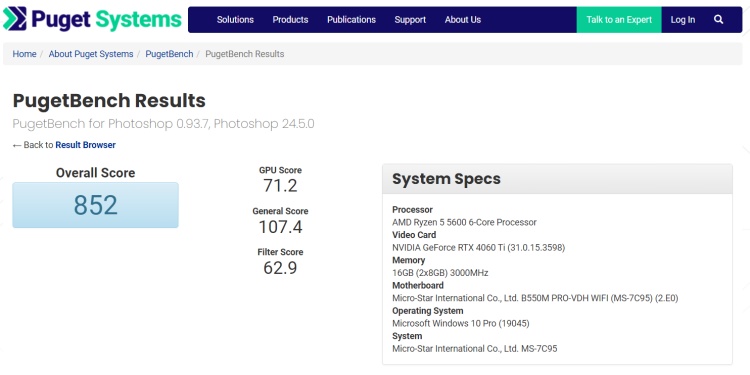Click the Filter Score value 62.9
Viewport: 750px width, 375px height.
point(280,267)
